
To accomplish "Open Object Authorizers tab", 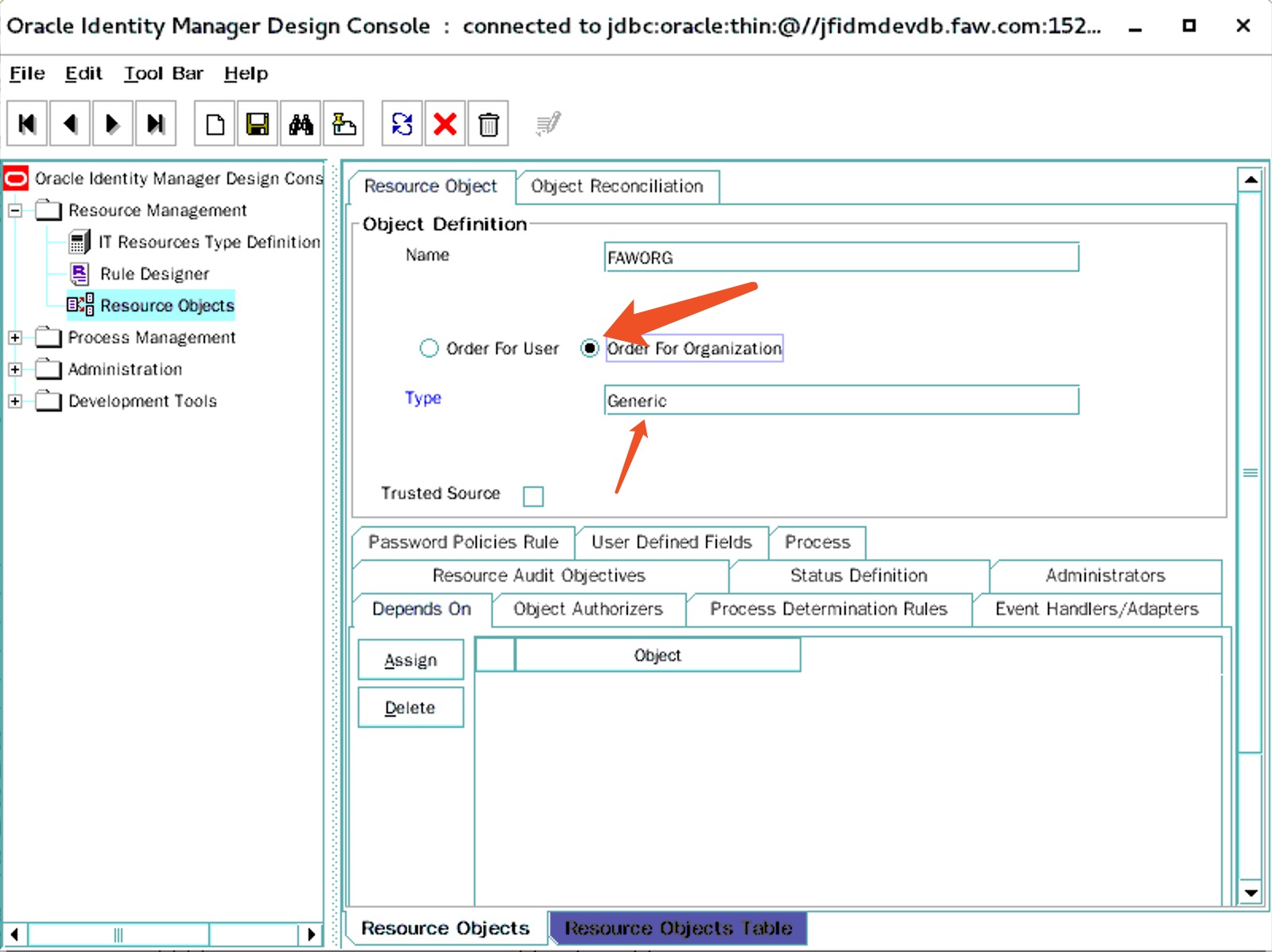I will [588, 609].
